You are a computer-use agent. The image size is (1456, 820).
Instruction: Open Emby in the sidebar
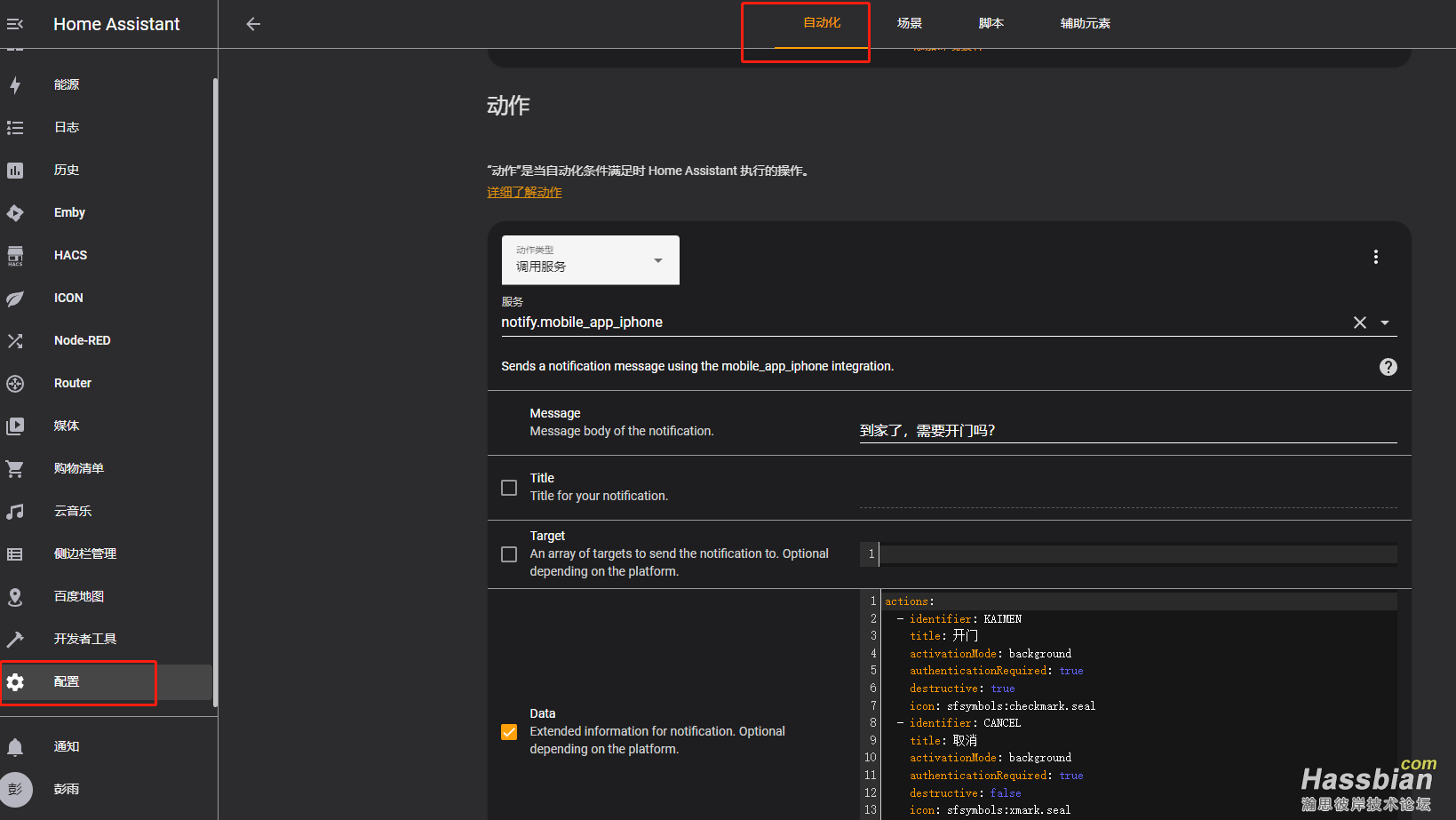69,212
